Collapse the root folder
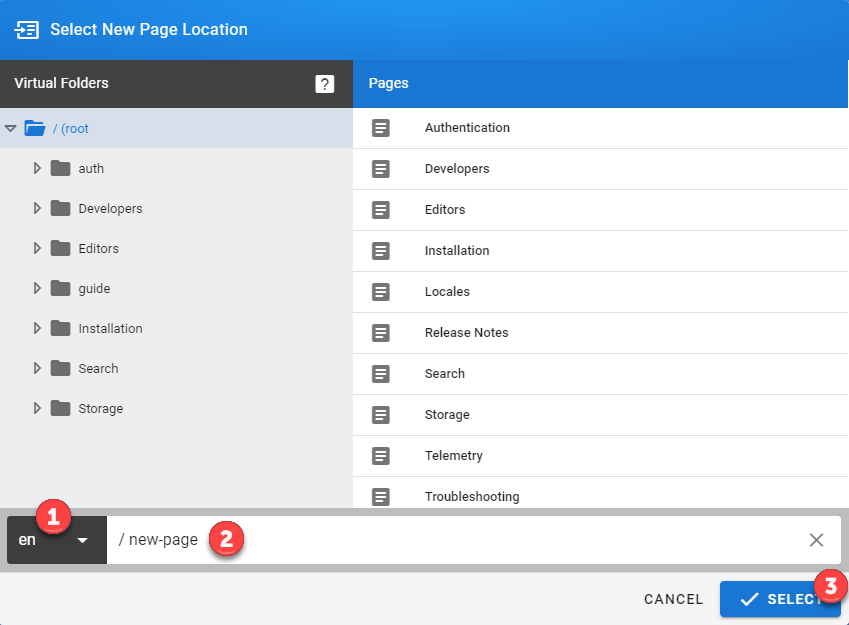Image resolution: width=849 pixels, height=625 pixels. (x=11, y=128)
